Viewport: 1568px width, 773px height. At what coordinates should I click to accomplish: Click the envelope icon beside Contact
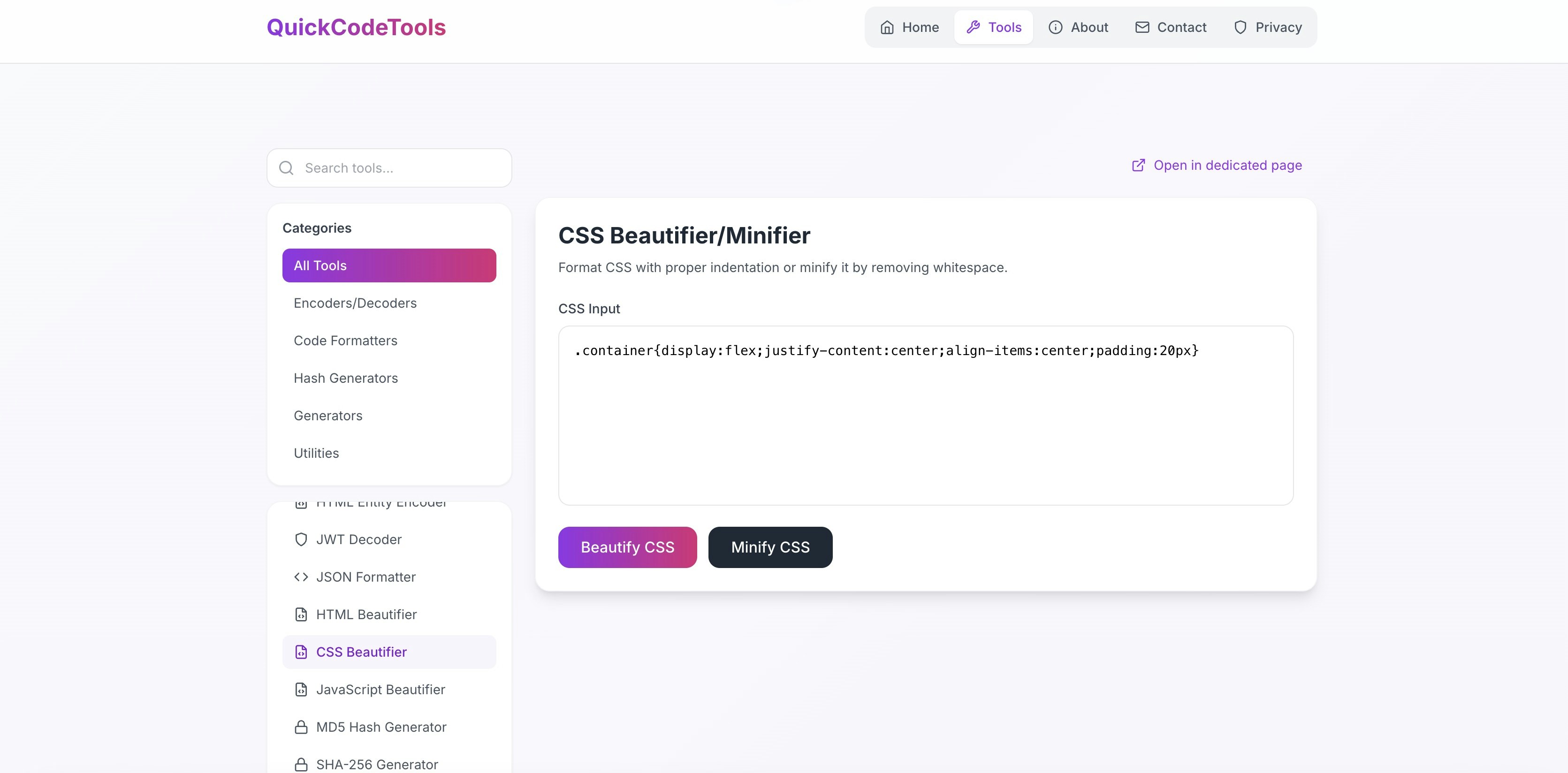point(1142,27)
